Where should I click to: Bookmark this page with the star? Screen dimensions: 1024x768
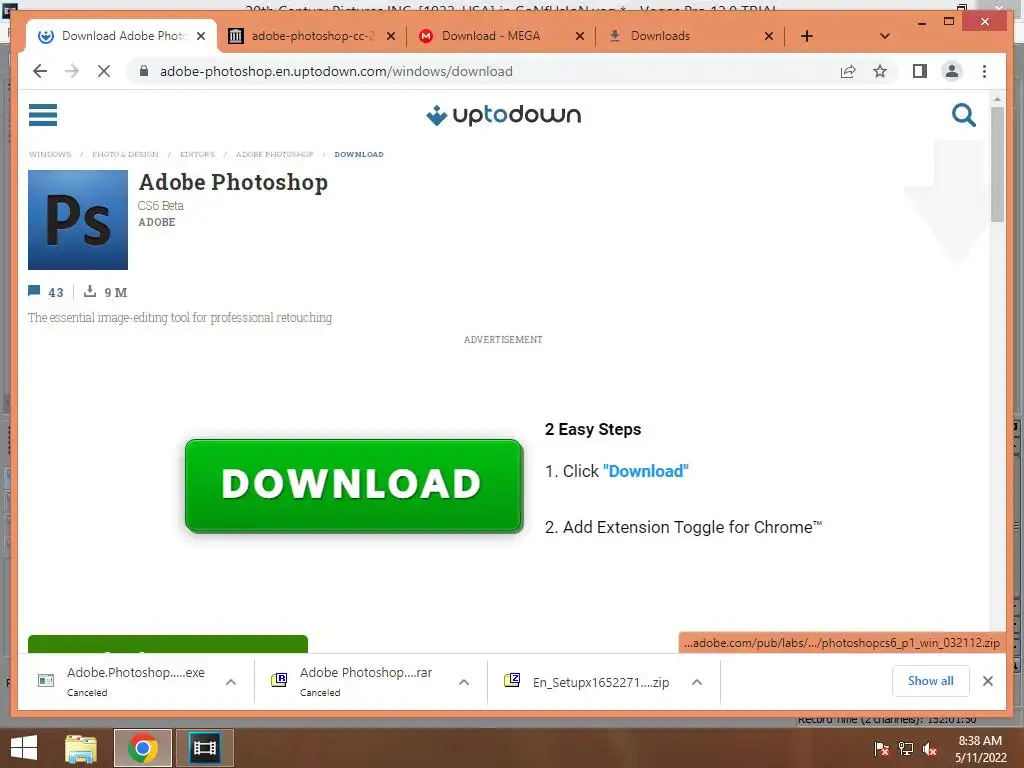pyautogui.click(x=880, y=71)
